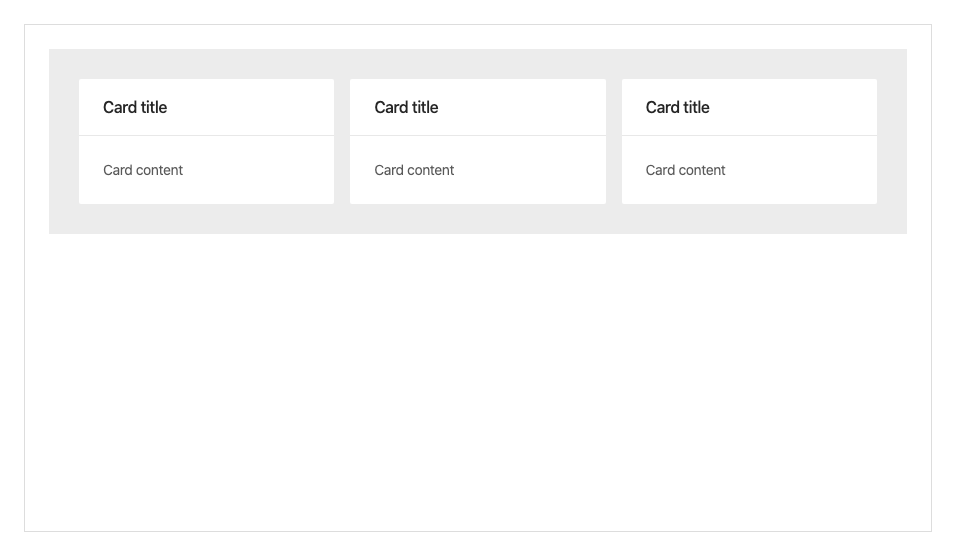Image resolution: width=956 pixels, height=556 pixels.
Task: Click the gray gap between middle and third cards
Action: click(614, 141)
